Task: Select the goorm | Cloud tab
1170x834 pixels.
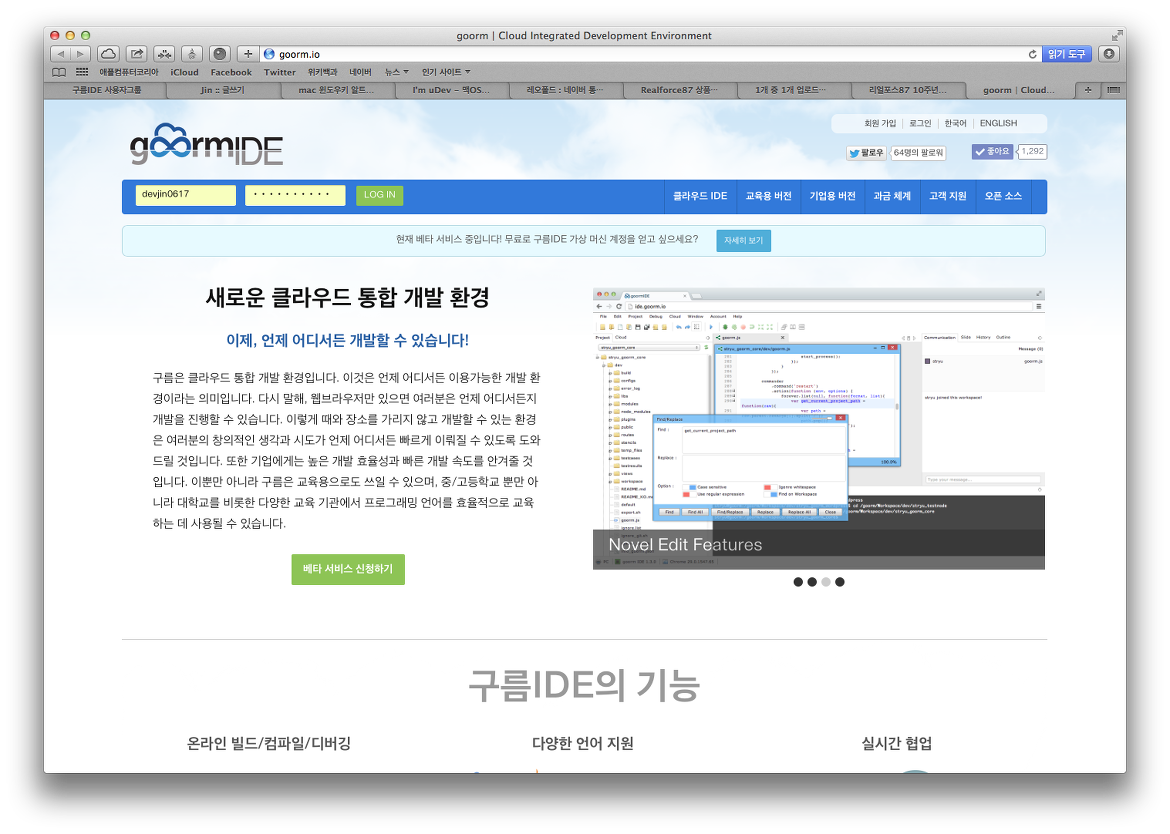Action: (1019, 90)
